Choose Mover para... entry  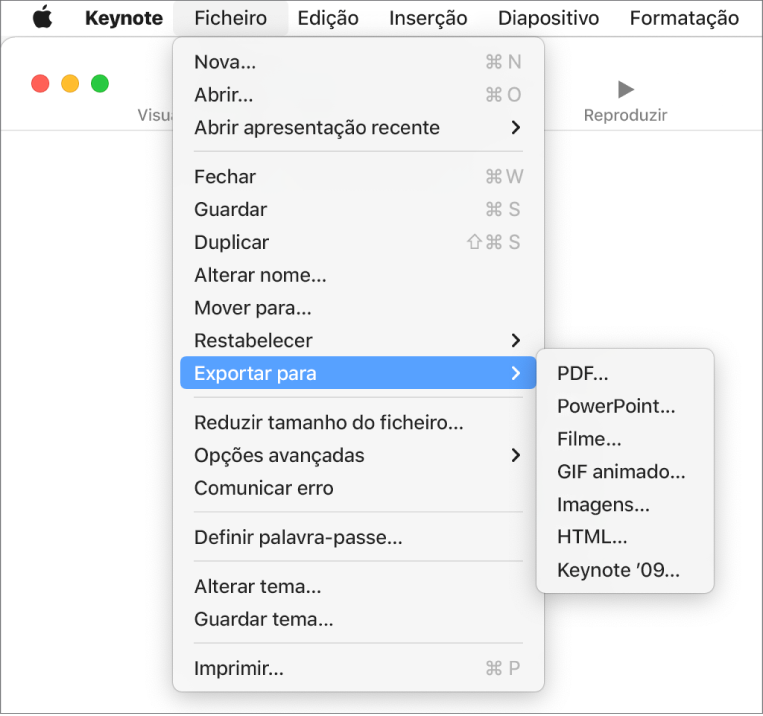coord(358,308)
